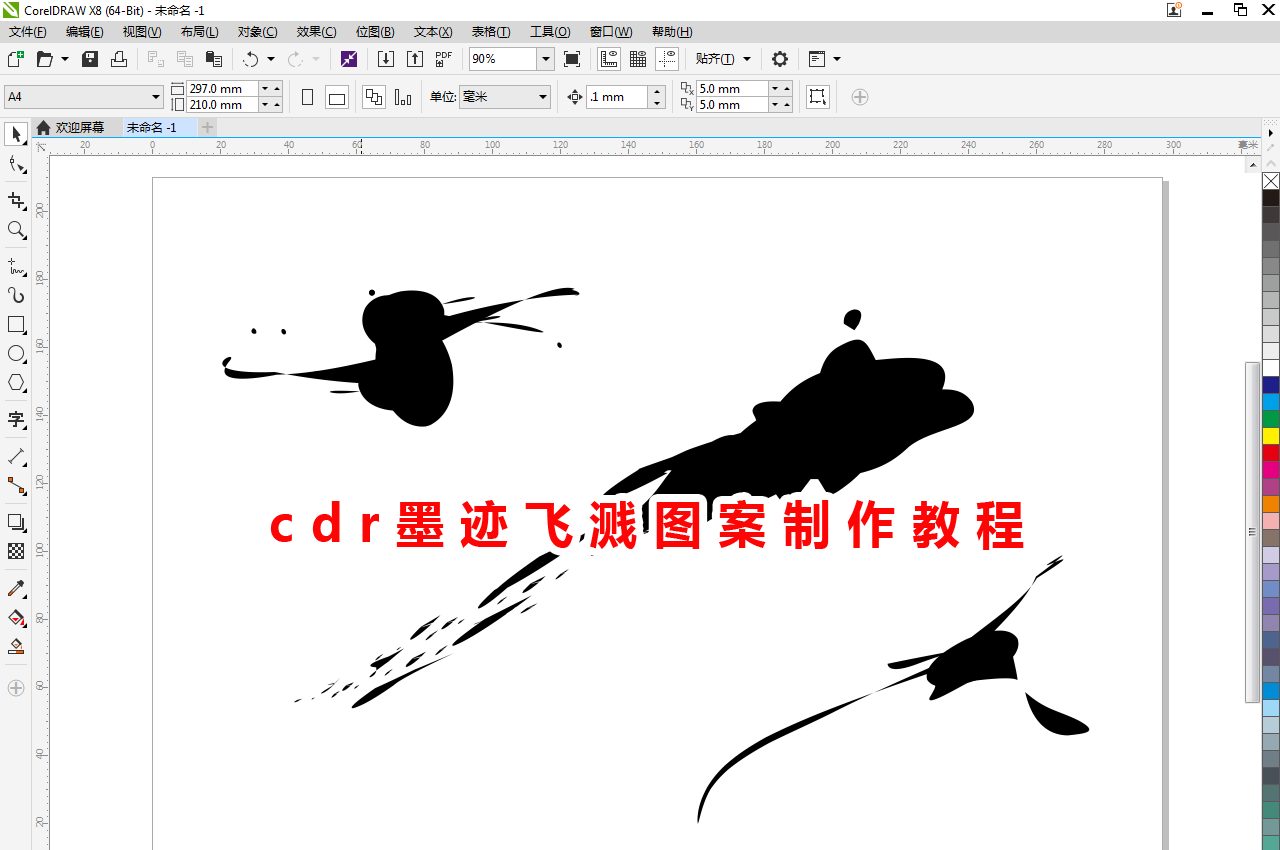The height and width of the screenshot is (850, 1280).
Task: Pick the Color Eyedropper tool
Action: click(16, 588)
